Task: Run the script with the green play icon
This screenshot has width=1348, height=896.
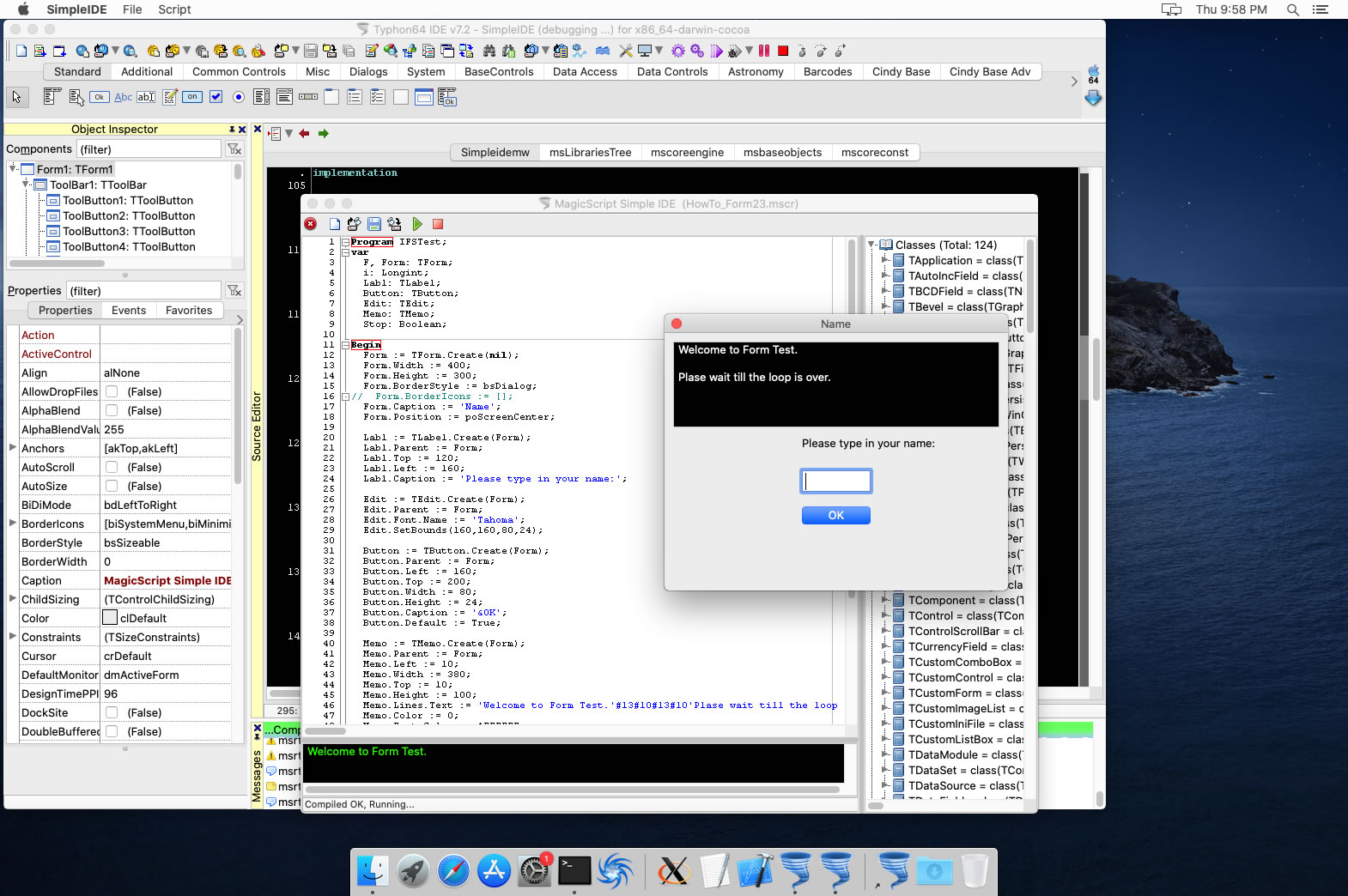Action: 417,224
